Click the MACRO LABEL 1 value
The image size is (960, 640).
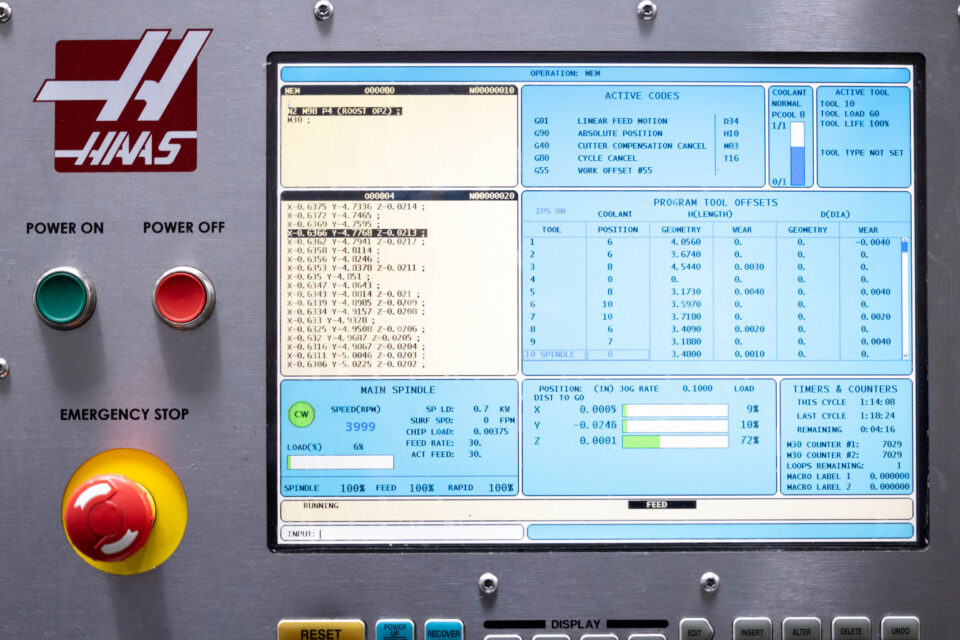[x=889, y=476]
